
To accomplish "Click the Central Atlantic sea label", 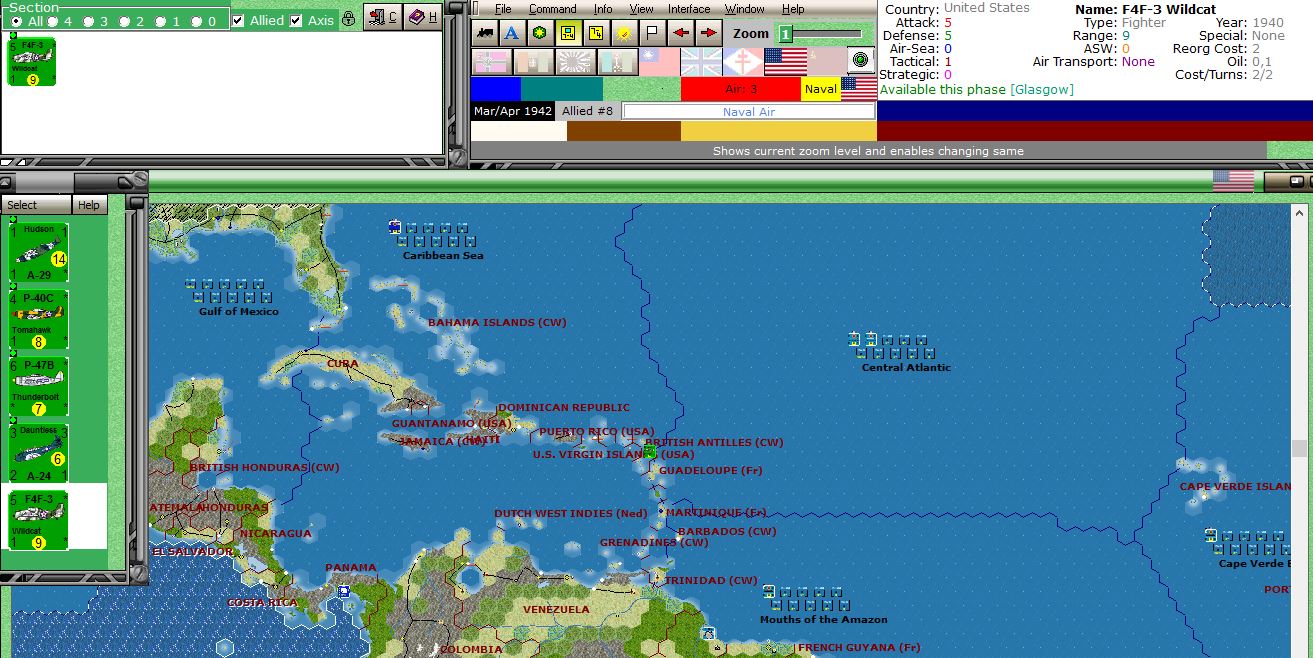I will [906, 367].
